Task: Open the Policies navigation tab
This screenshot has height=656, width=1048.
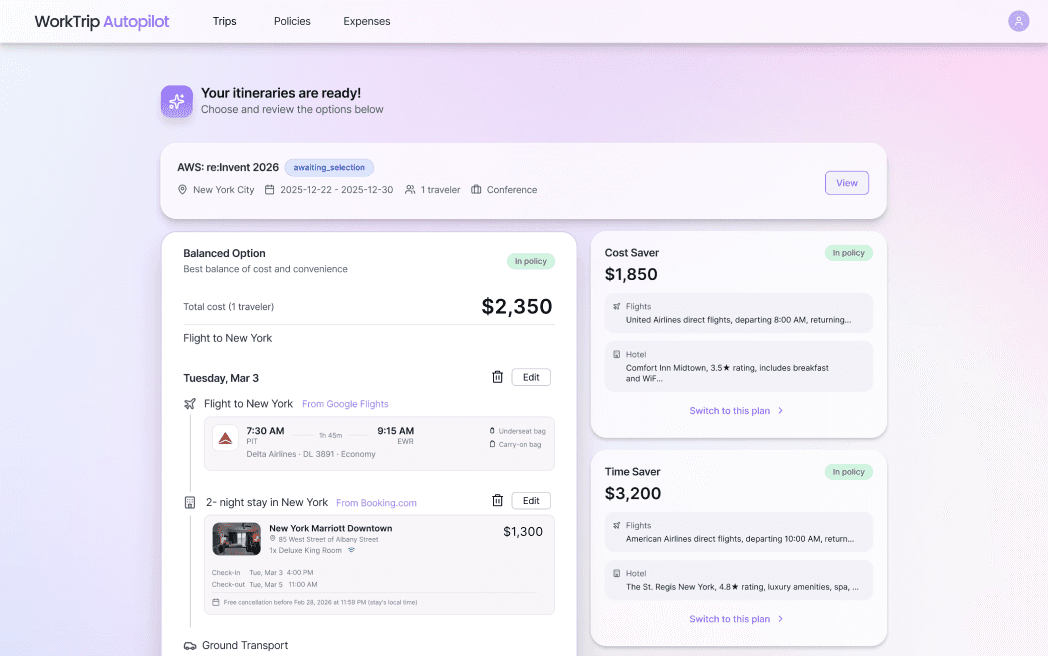Action: [x=292, y=21]
